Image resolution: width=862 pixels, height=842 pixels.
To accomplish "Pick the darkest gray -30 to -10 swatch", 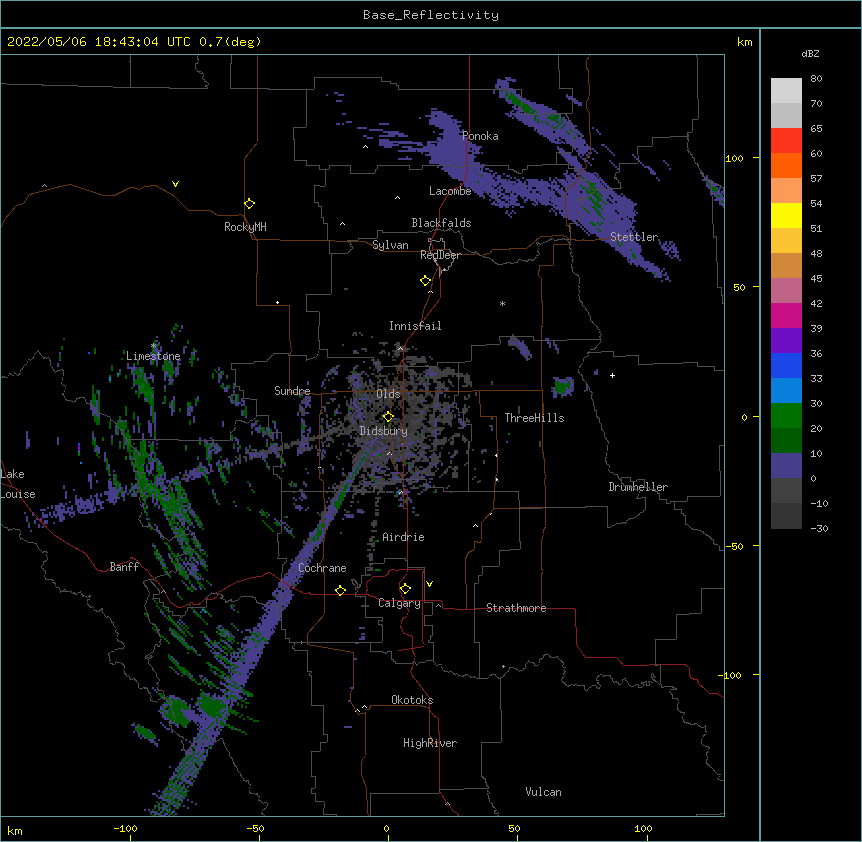I will 786,516.
